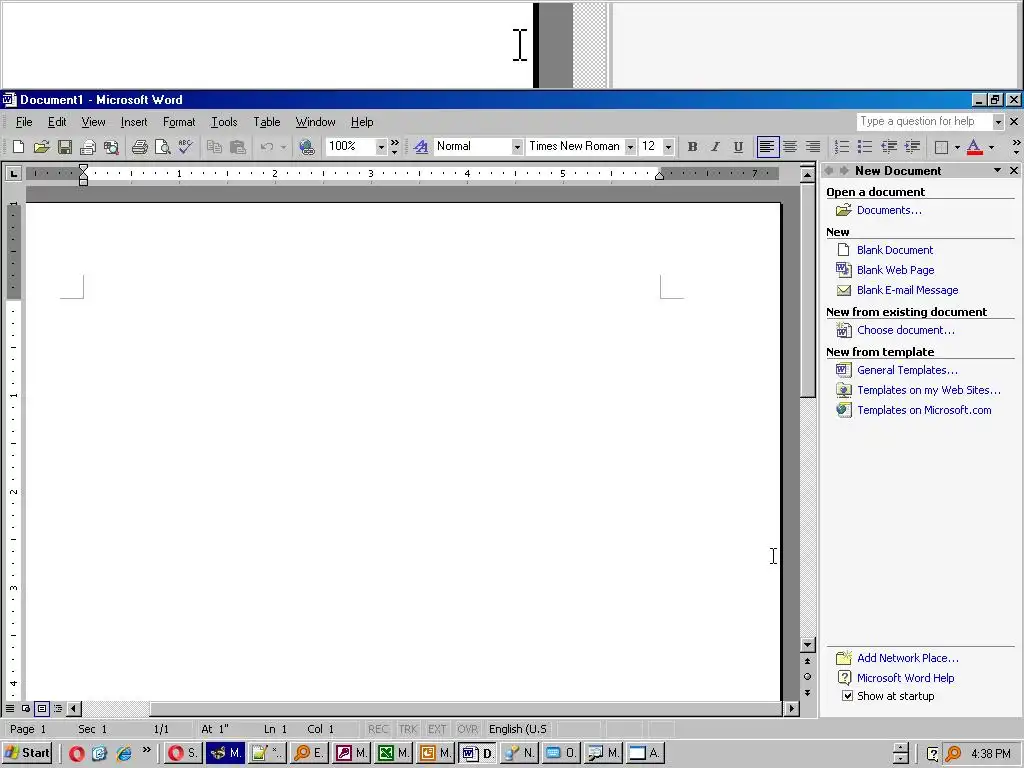Open the Border style dropdown arrow
The image size is (1024, 768).
(x=957, y=147)
